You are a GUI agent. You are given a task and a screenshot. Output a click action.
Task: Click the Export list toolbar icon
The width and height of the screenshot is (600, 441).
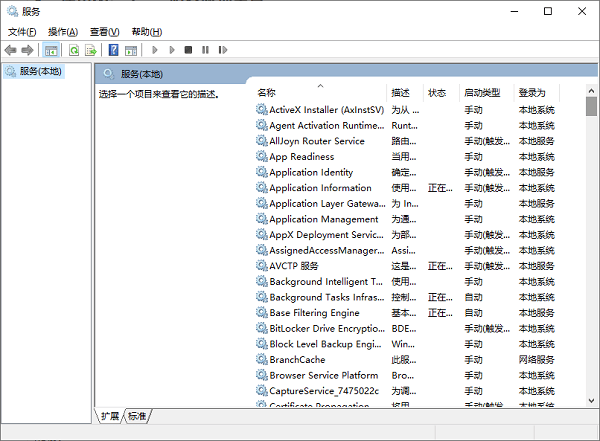(x=91, y=50)
